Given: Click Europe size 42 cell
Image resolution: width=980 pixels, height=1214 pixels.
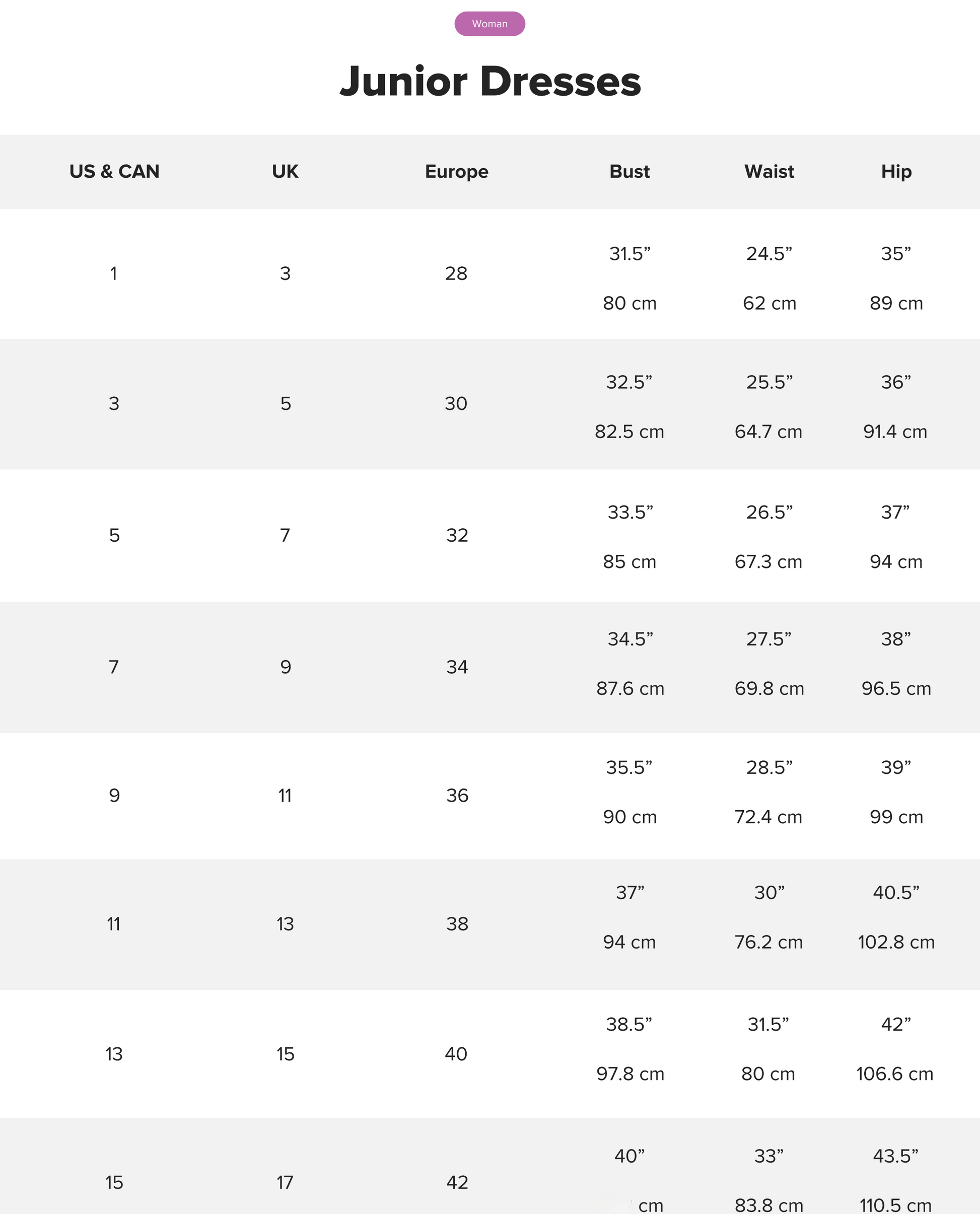Looking at the screenshot, I should coord(457,1182).
